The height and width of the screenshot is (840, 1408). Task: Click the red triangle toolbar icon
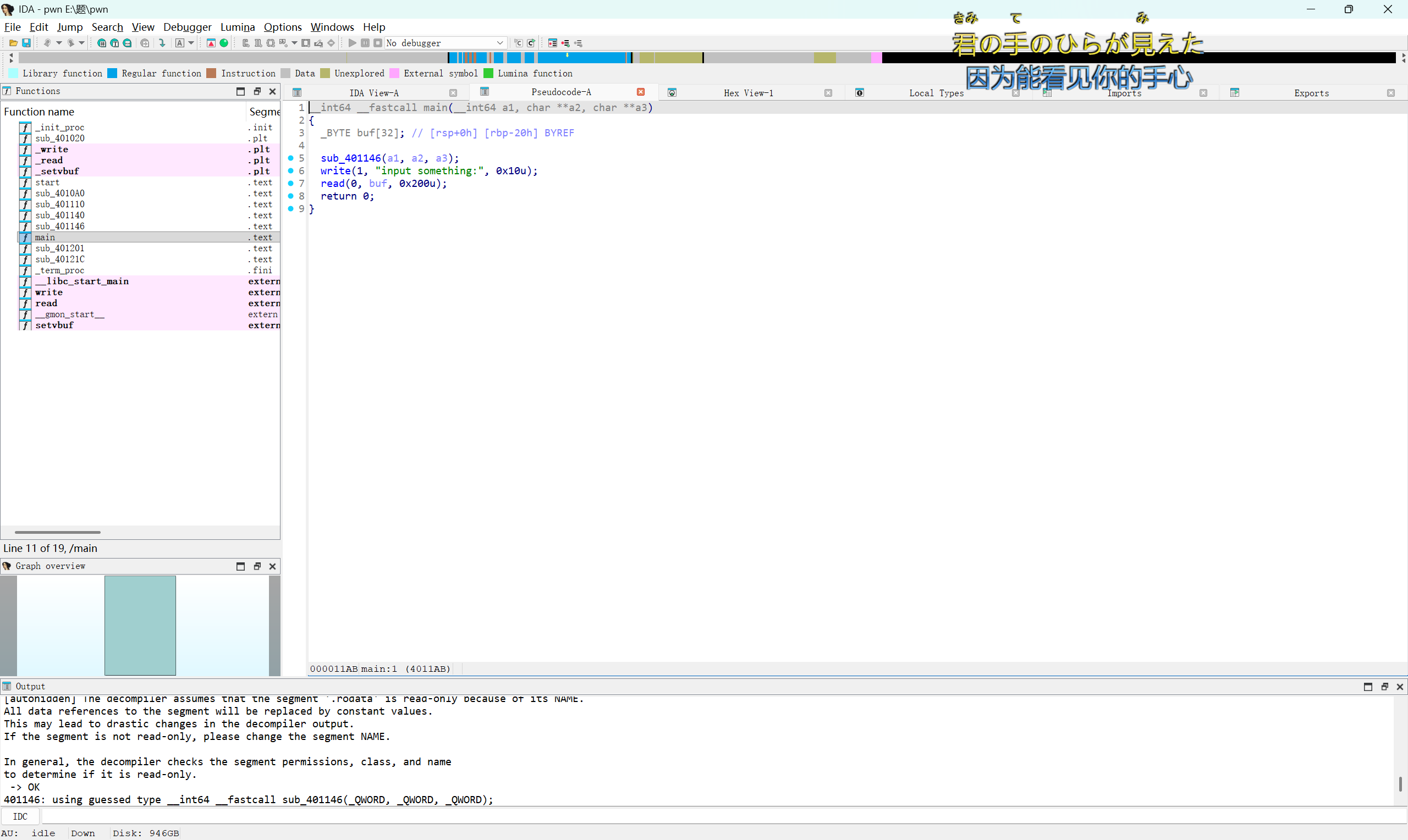tap(211, 43)
